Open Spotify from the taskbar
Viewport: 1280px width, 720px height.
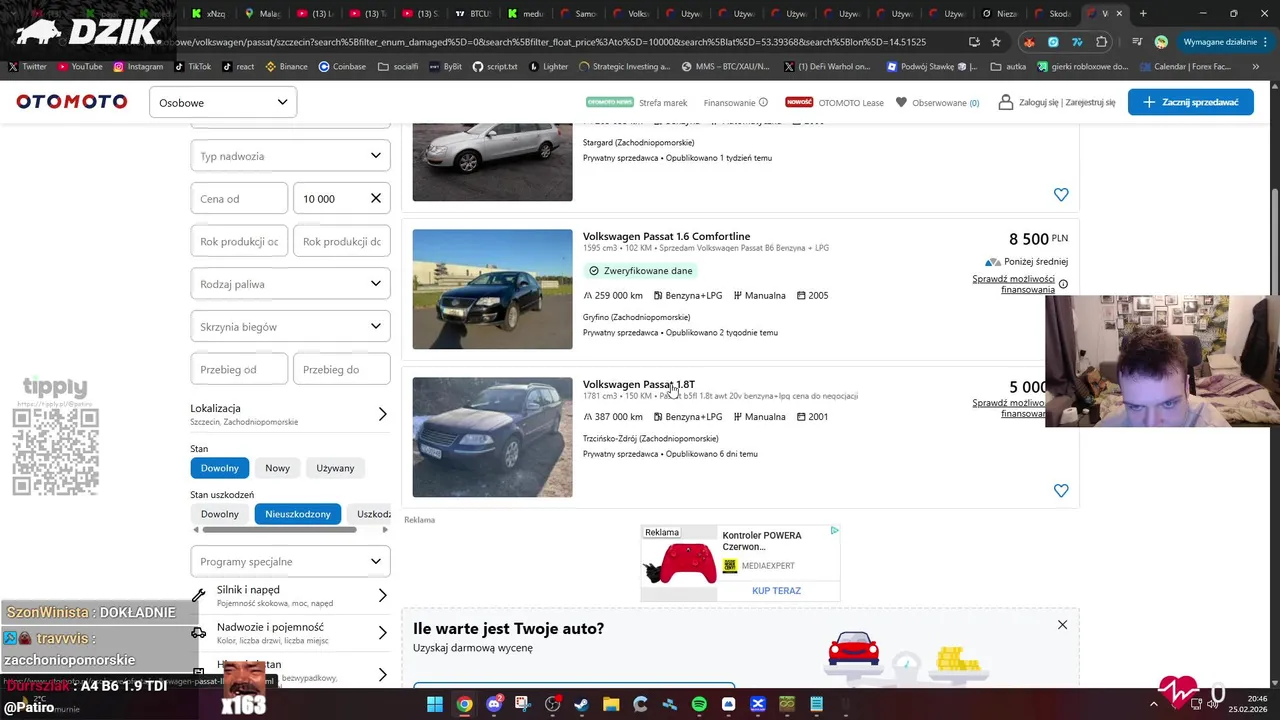[699, 704]
